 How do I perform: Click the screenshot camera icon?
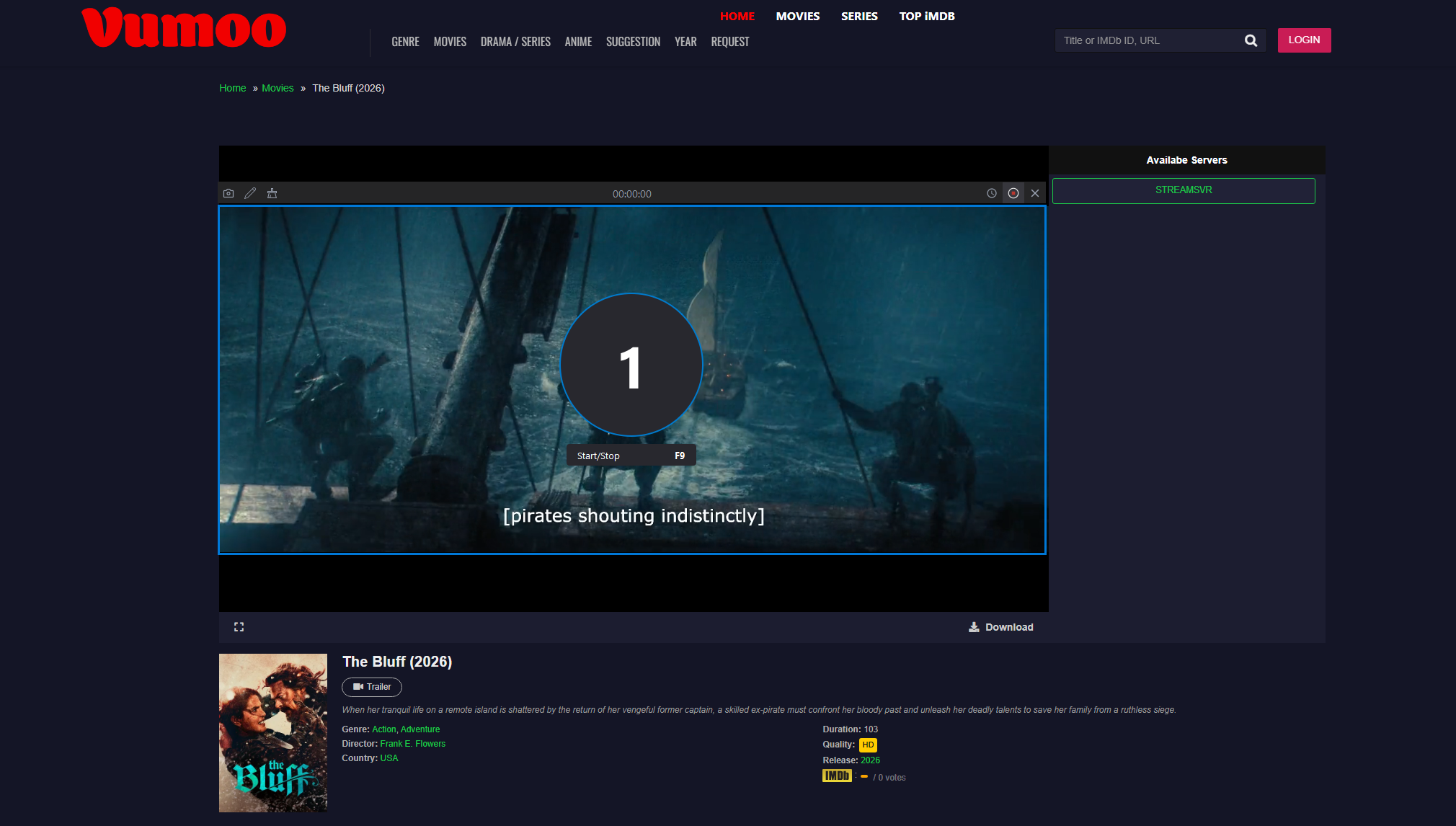pyautogui.click(x=228, y=193)
